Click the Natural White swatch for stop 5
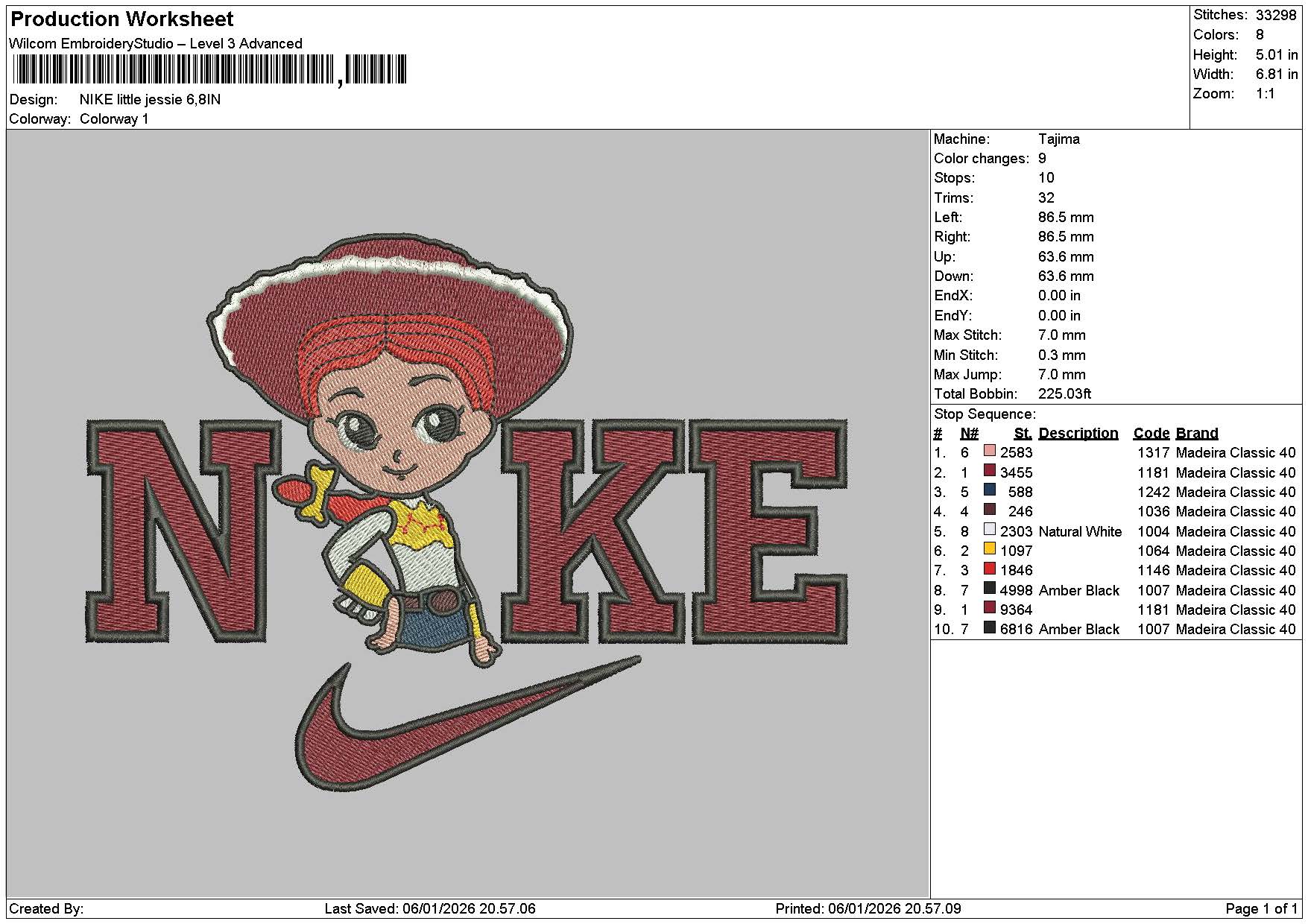This screenshot has width=1308, height=924. pos(990,529)
